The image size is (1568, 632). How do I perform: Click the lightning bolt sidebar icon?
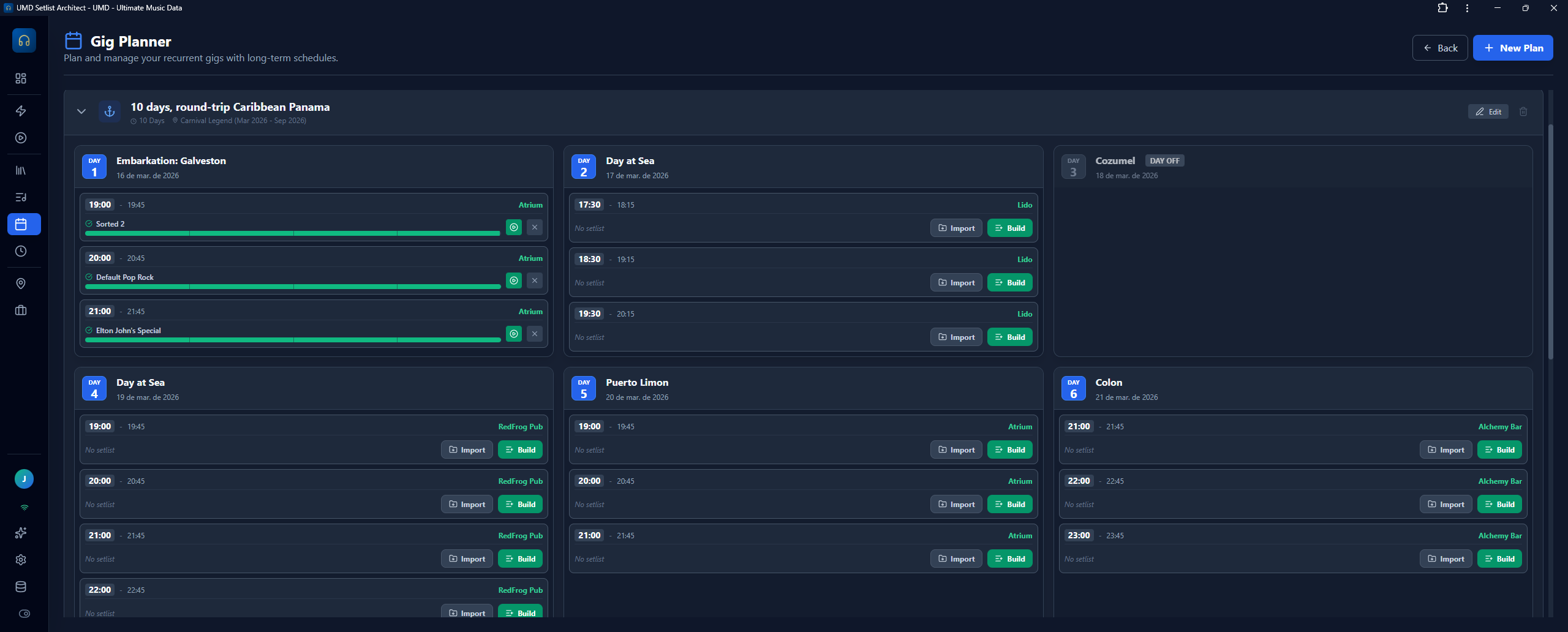pos(21,111)
